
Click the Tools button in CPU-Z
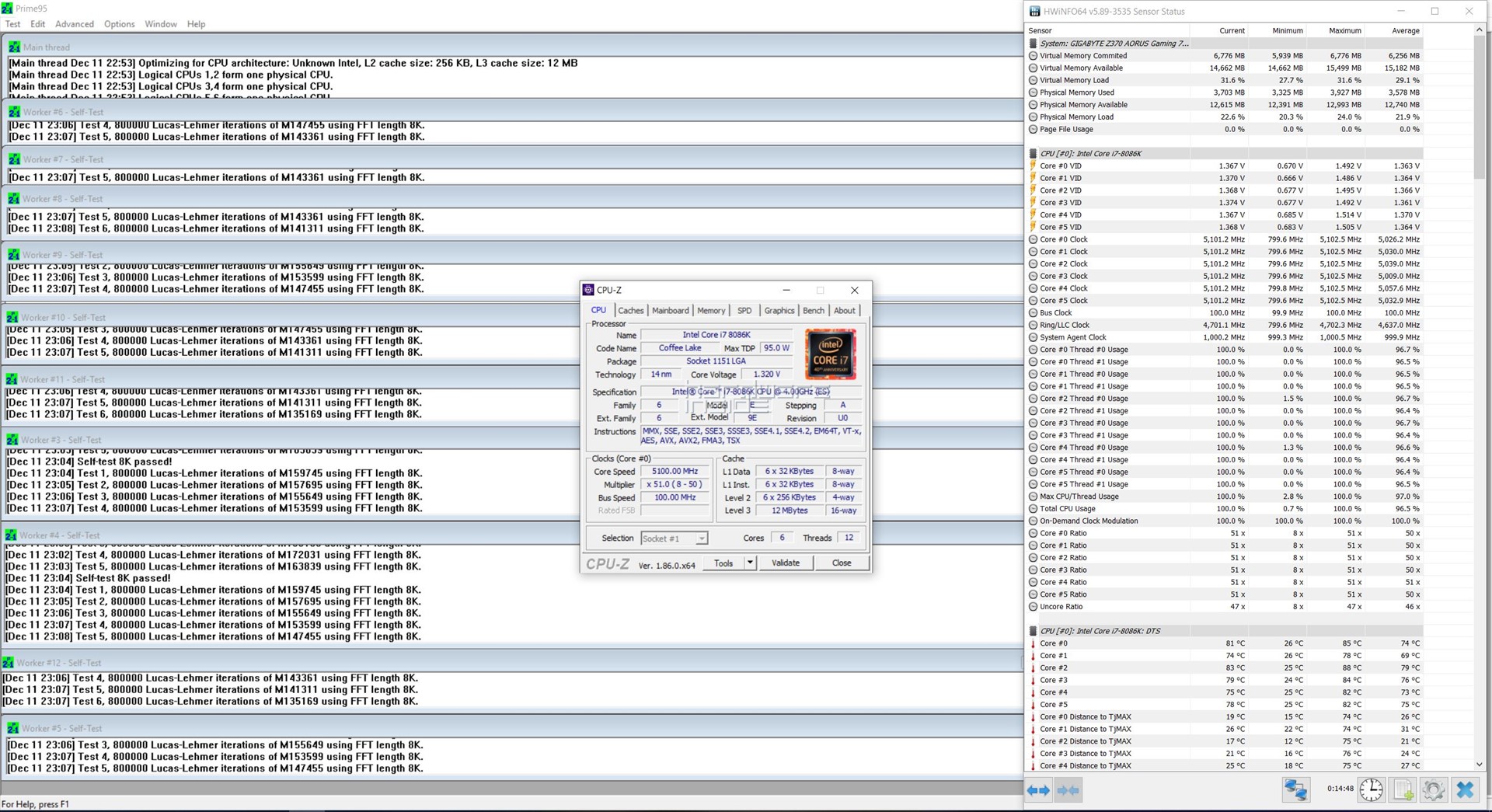pyautogui.click(x=723, y=563)
